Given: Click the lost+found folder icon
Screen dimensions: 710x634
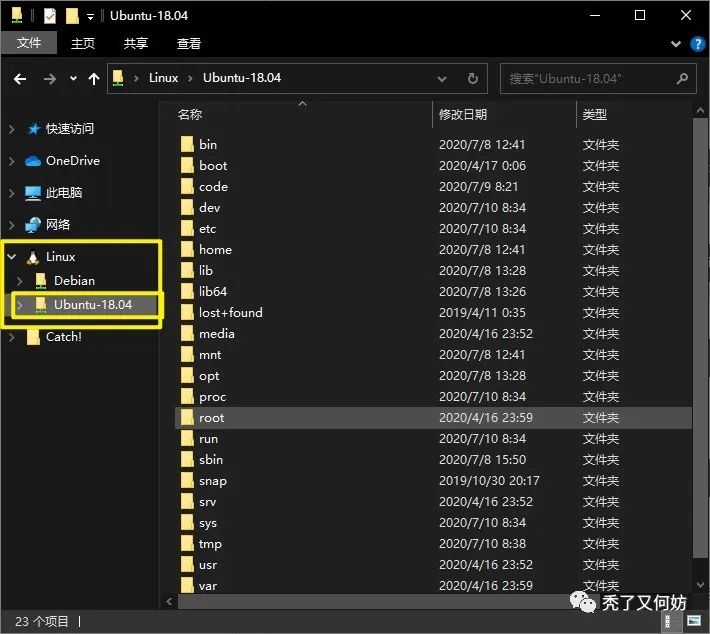Looking at the screenshot, I should click(187, 312).
